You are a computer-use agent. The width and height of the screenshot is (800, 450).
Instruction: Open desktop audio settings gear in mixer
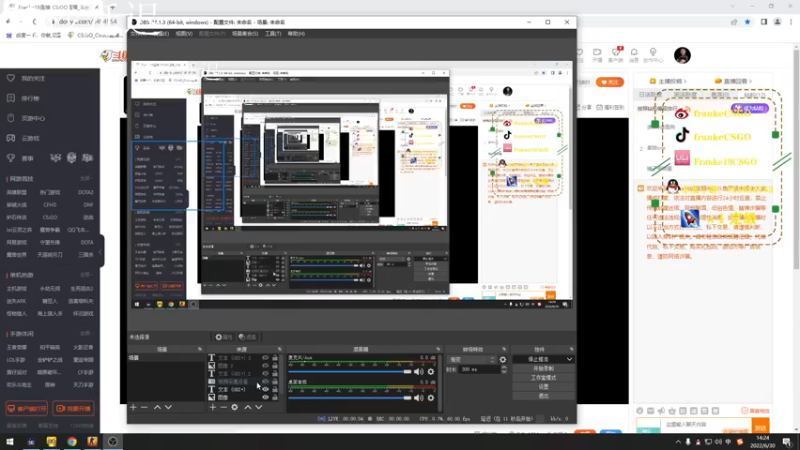[431, 397]
